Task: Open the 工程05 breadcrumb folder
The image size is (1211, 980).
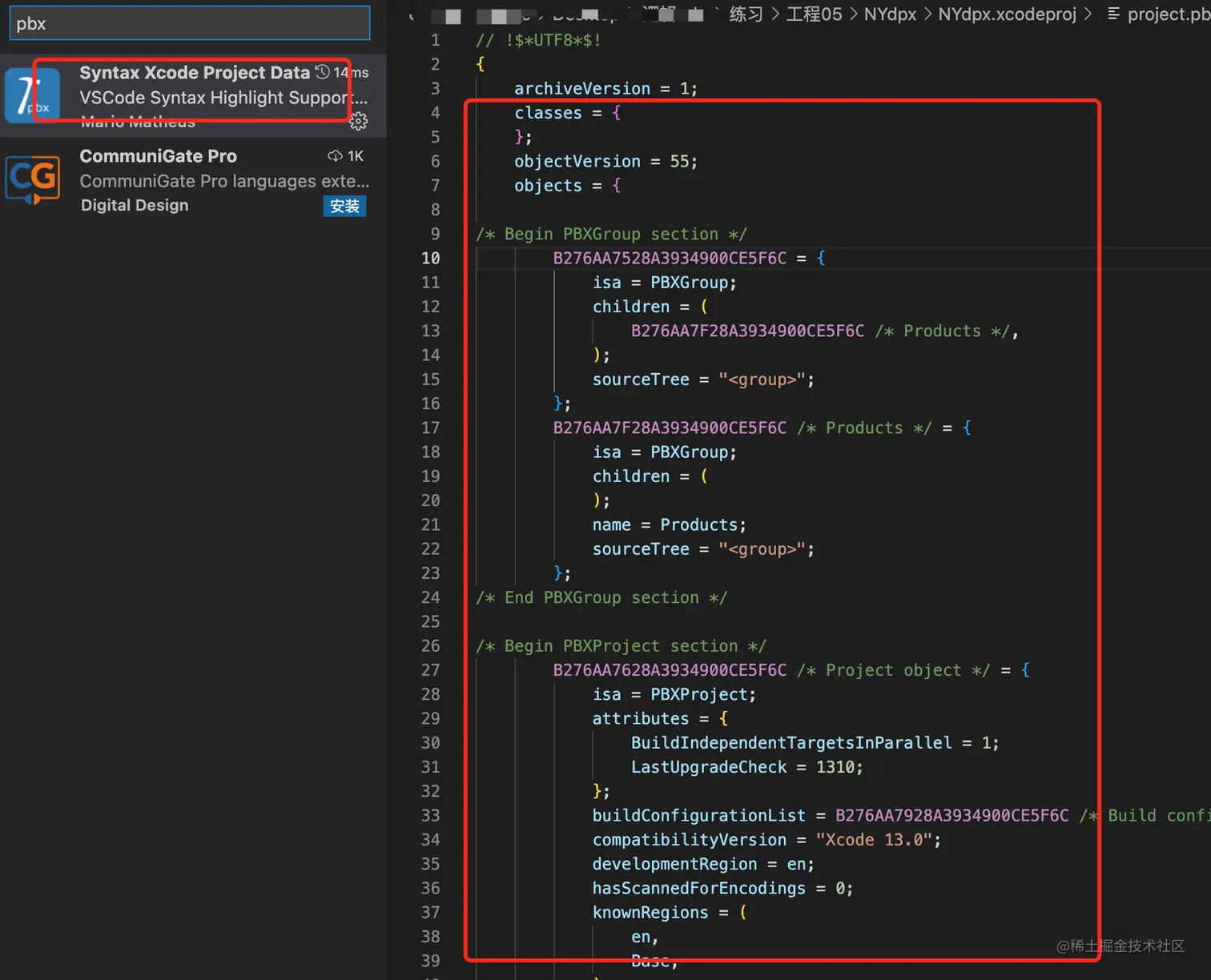Action: pyautogui.click(x=814, y=14)
